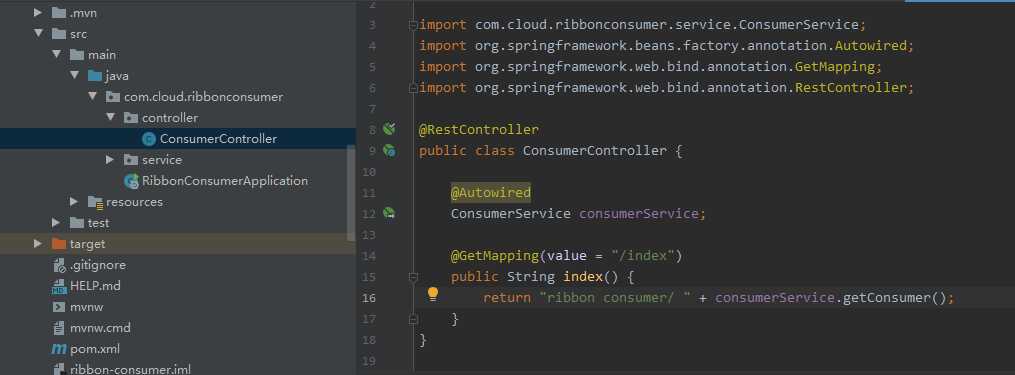Expand the target folder arrow

[x=38, y=244]
